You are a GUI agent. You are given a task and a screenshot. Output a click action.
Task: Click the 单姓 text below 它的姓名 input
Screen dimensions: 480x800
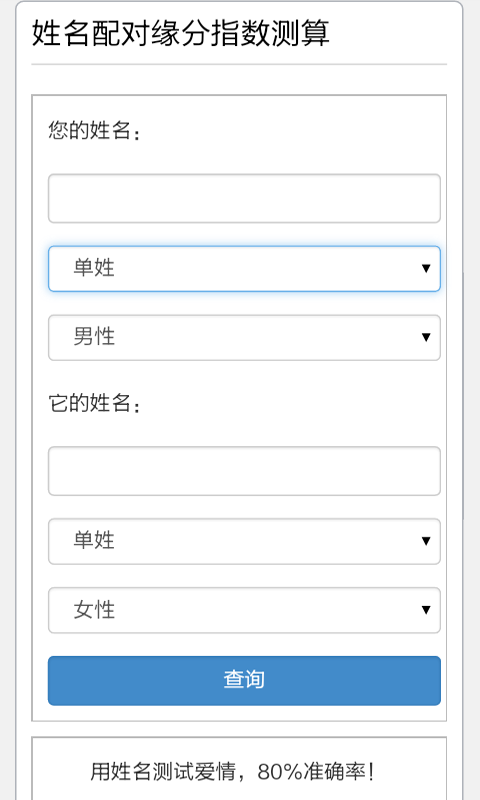pos(94,540)
